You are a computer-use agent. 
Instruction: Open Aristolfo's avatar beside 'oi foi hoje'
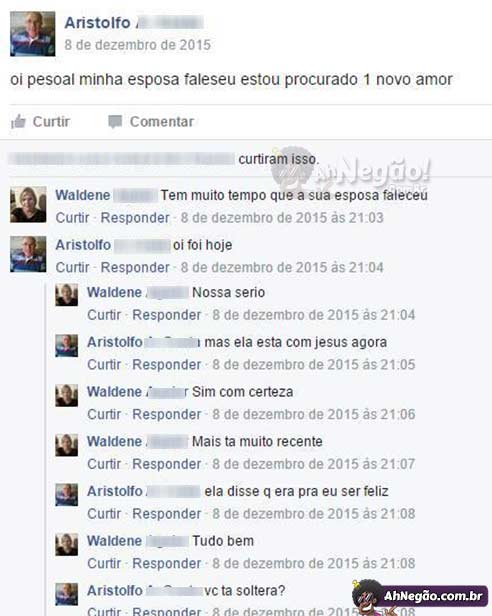28,254
